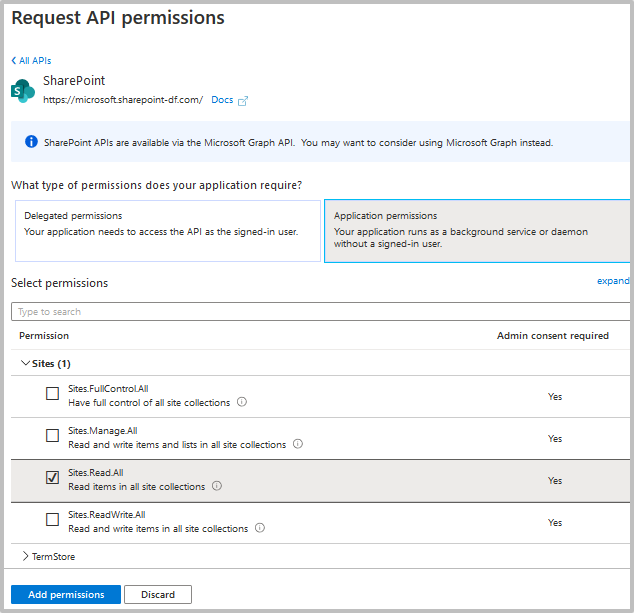Select the Application permissions card
This screenshot has width=634, height=613.
click(x=477, y=231)
